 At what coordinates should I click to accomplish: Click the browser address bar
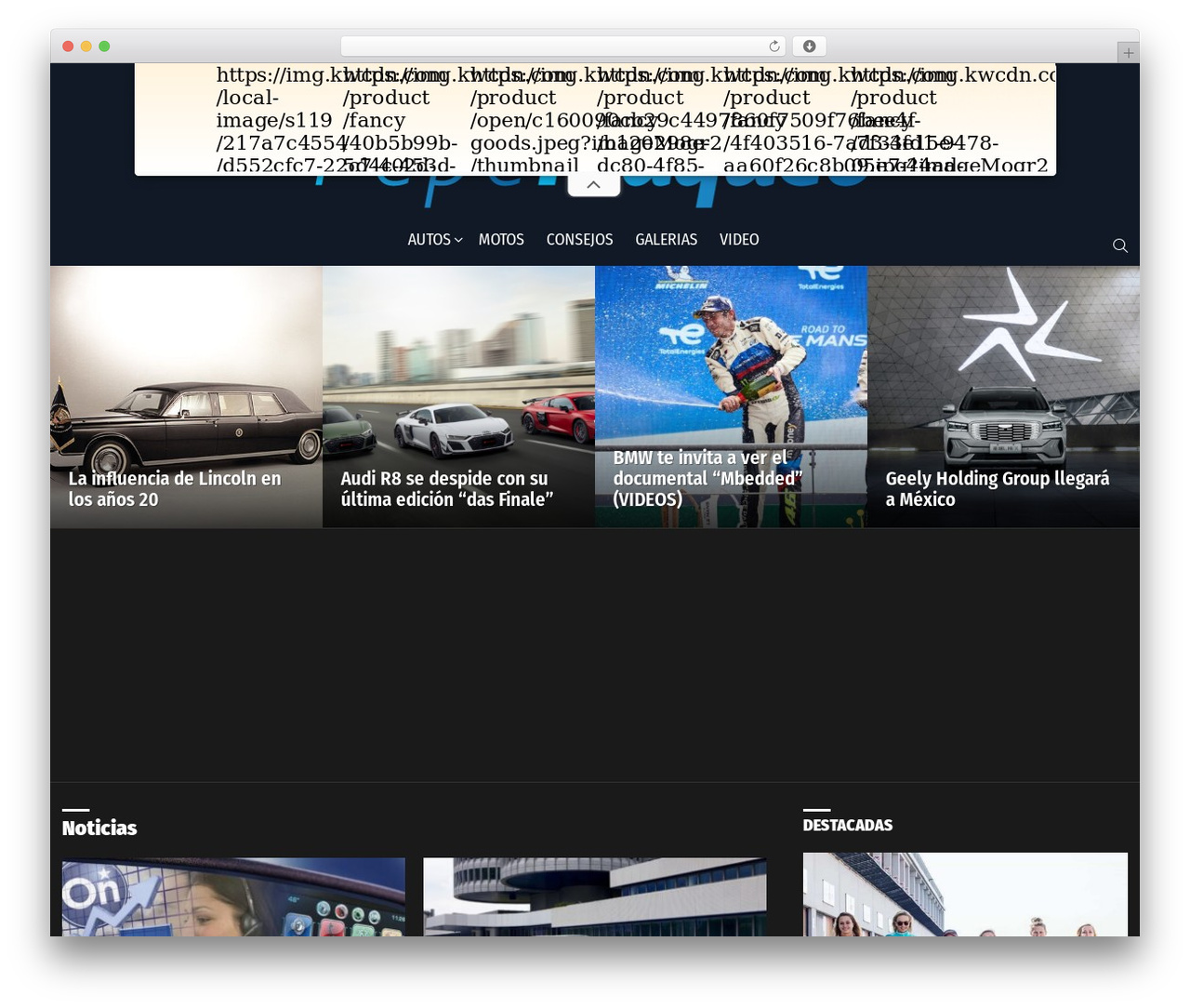pyautogui.click(x=563, y=46)
